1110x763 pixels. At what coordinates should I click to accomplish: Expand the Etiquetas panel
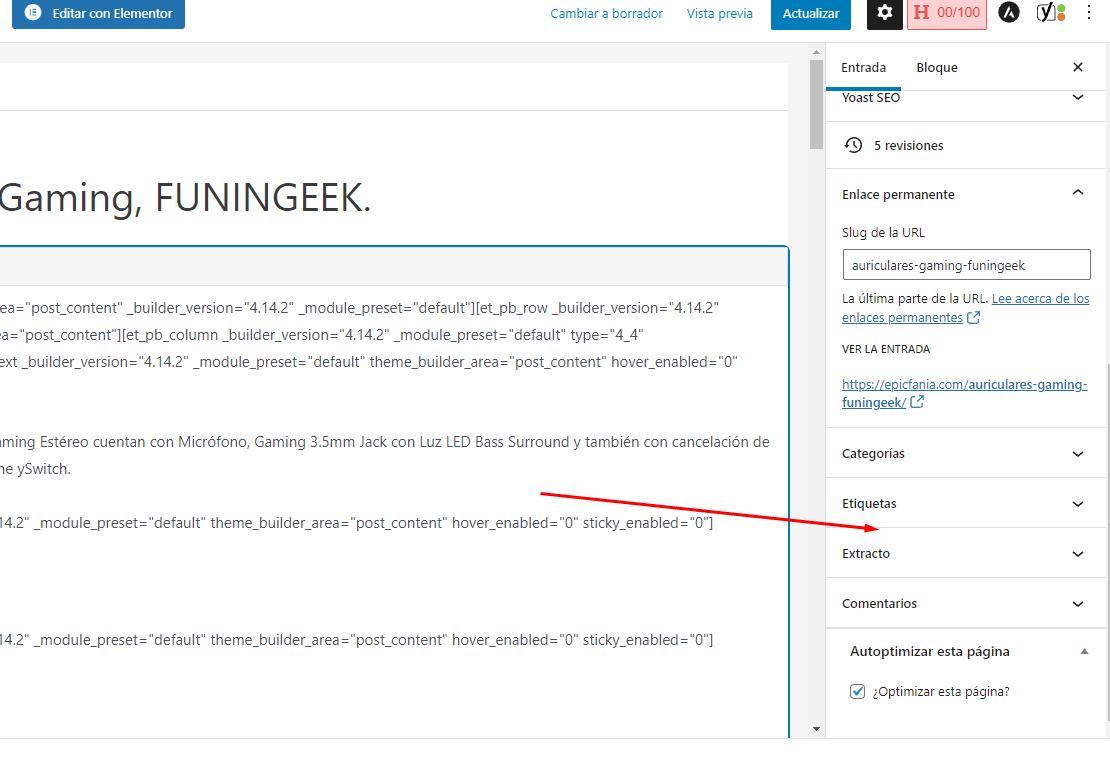966,504
